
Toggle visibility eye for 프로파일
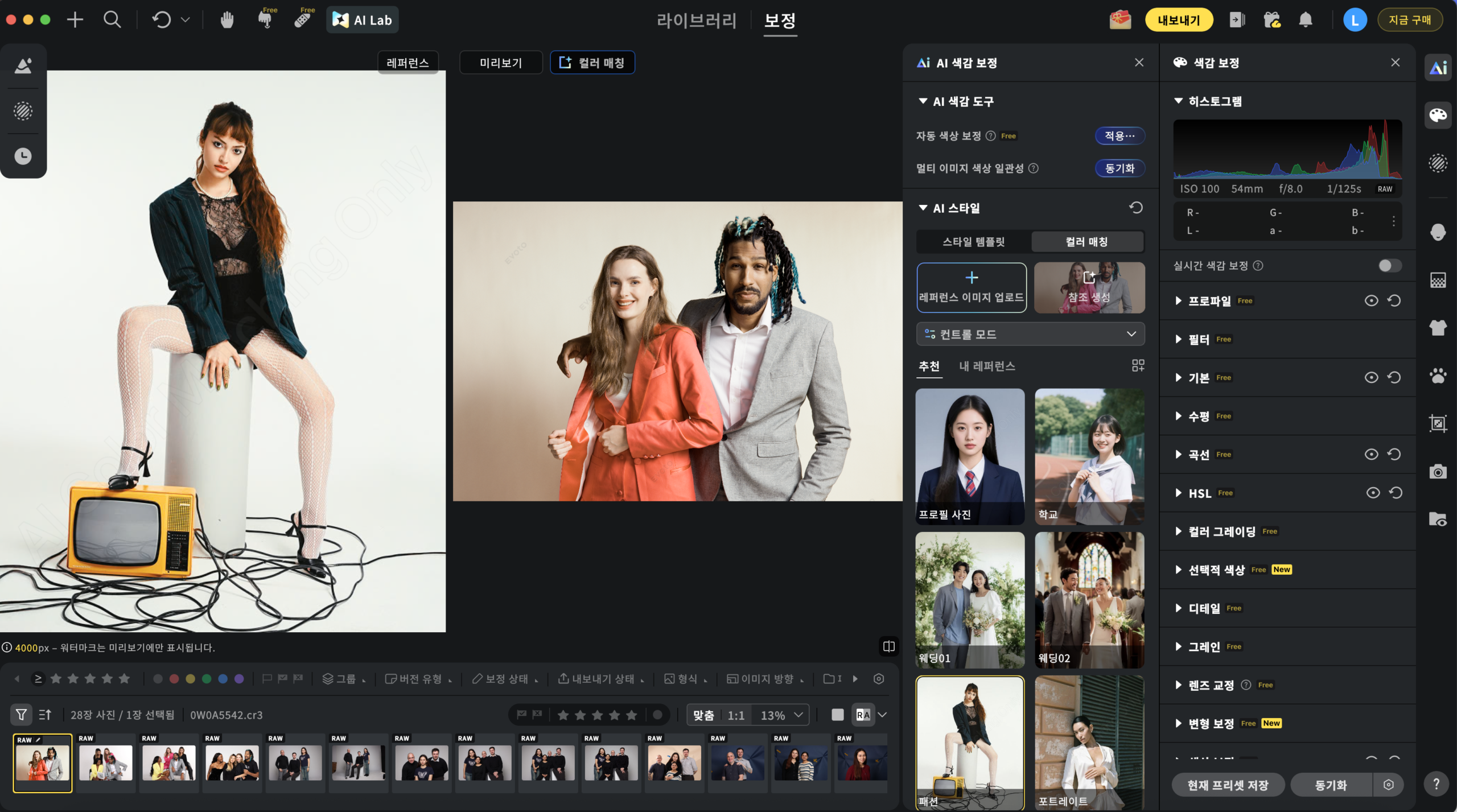(1371, 300)
